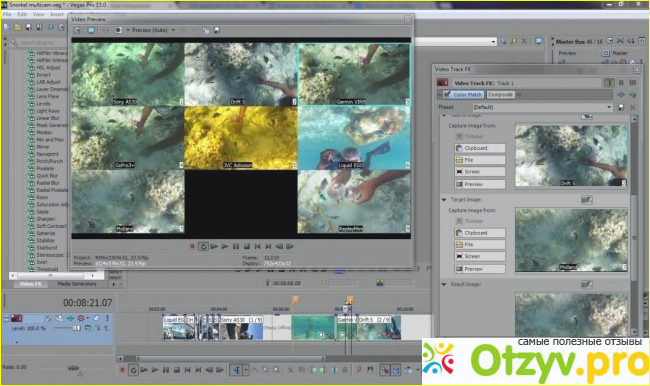Select the Sepia effect in plug-in list
This screenshot has width=650, height=386.
[43, 211]
